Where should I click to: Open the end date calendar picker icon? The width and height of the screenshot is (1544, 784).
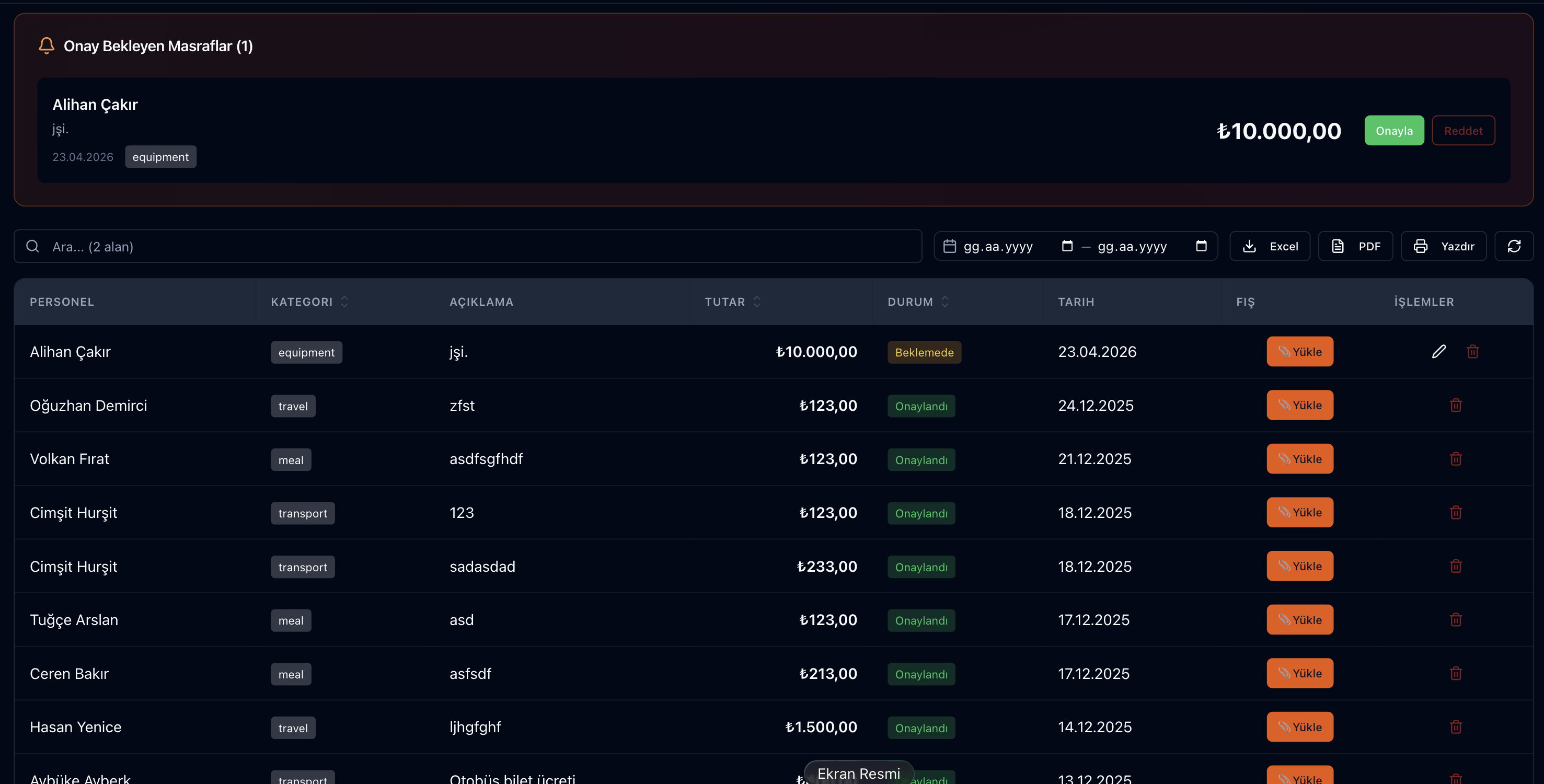pos(1201,246)
